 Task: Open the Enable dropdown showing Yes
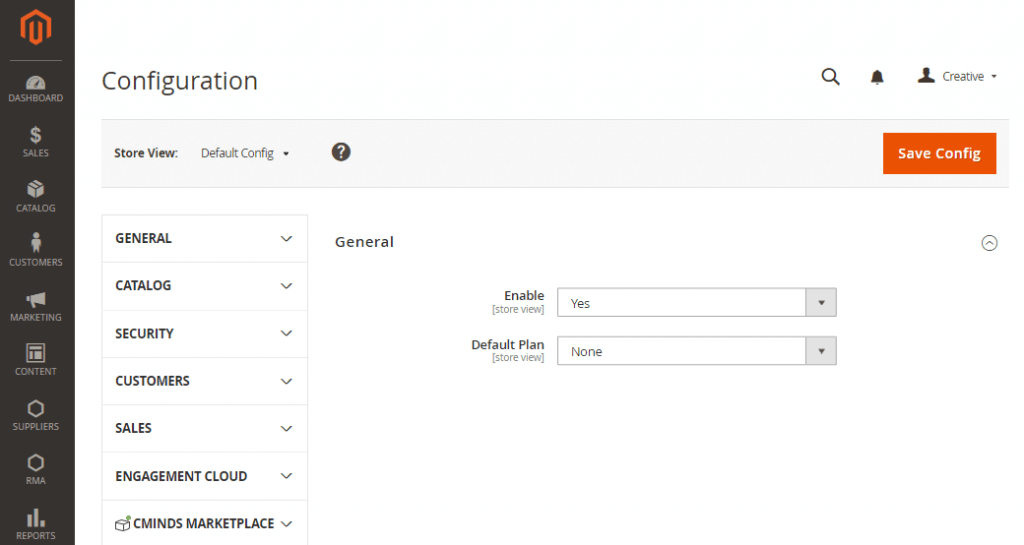[x=696, y=303]
